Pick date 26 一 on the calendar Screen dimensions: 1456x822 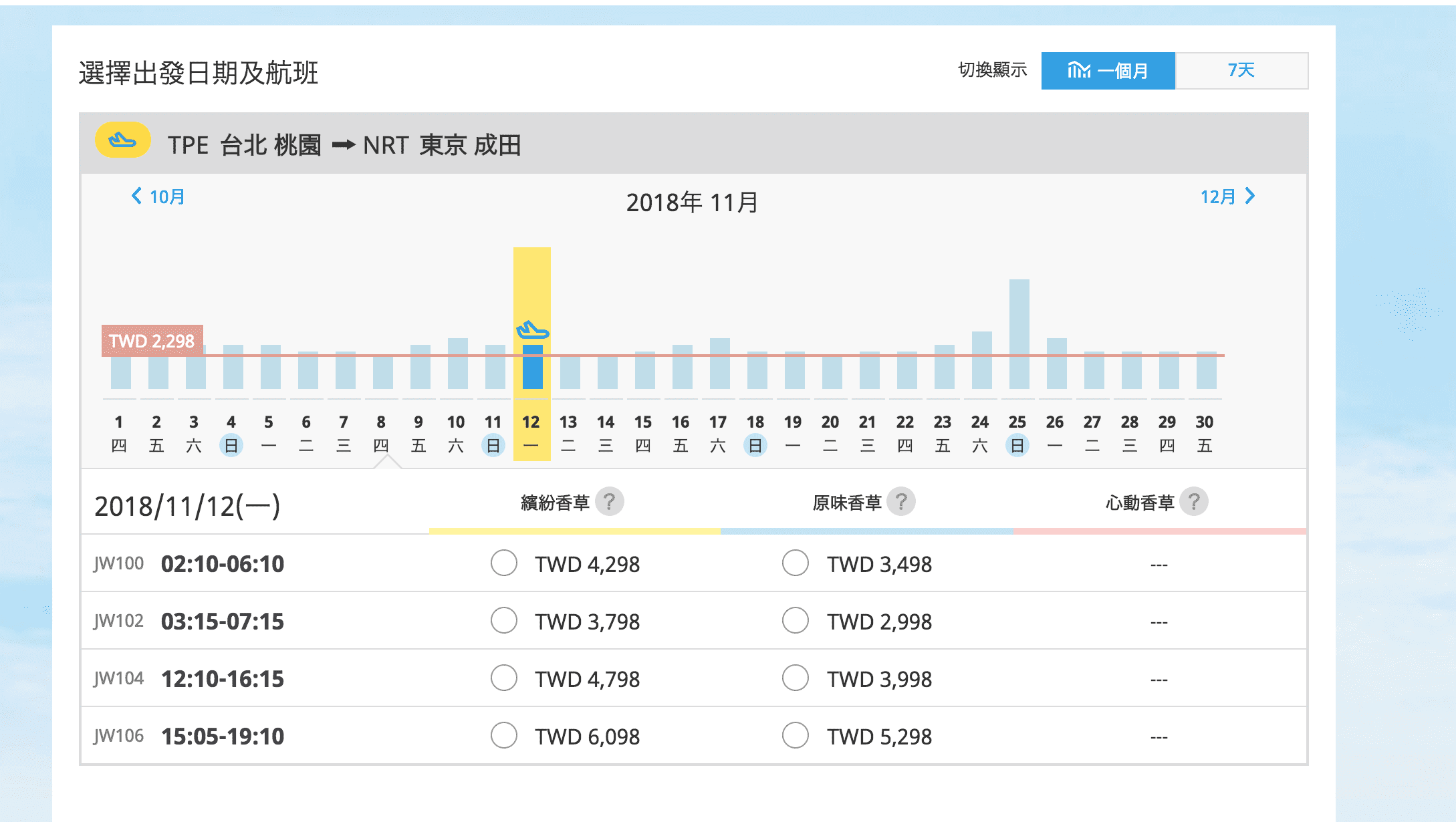click(x=1055, y=433)
